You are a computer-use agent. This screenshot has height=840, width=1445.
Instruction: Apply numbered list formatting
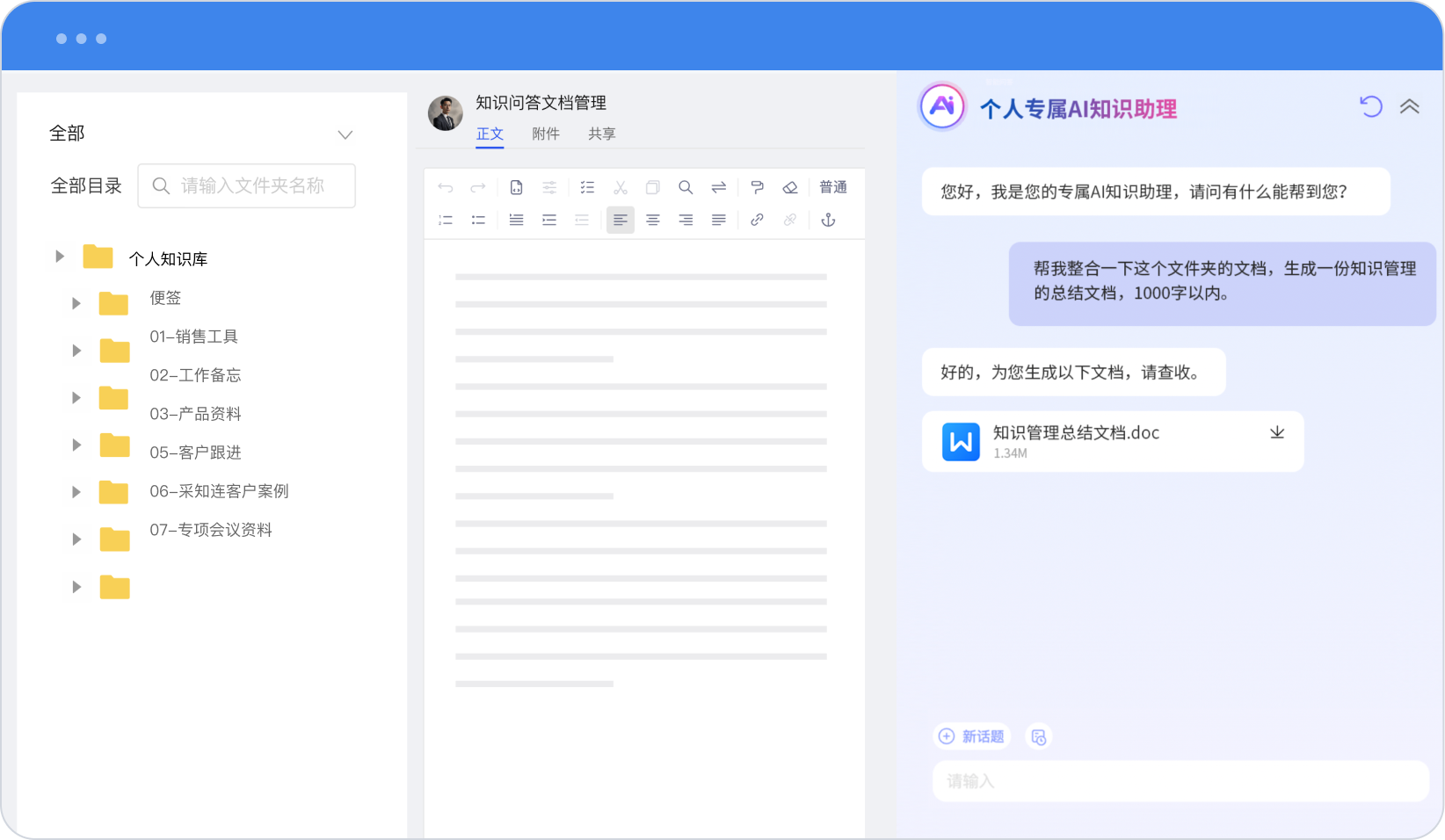[x=446, y=220]
